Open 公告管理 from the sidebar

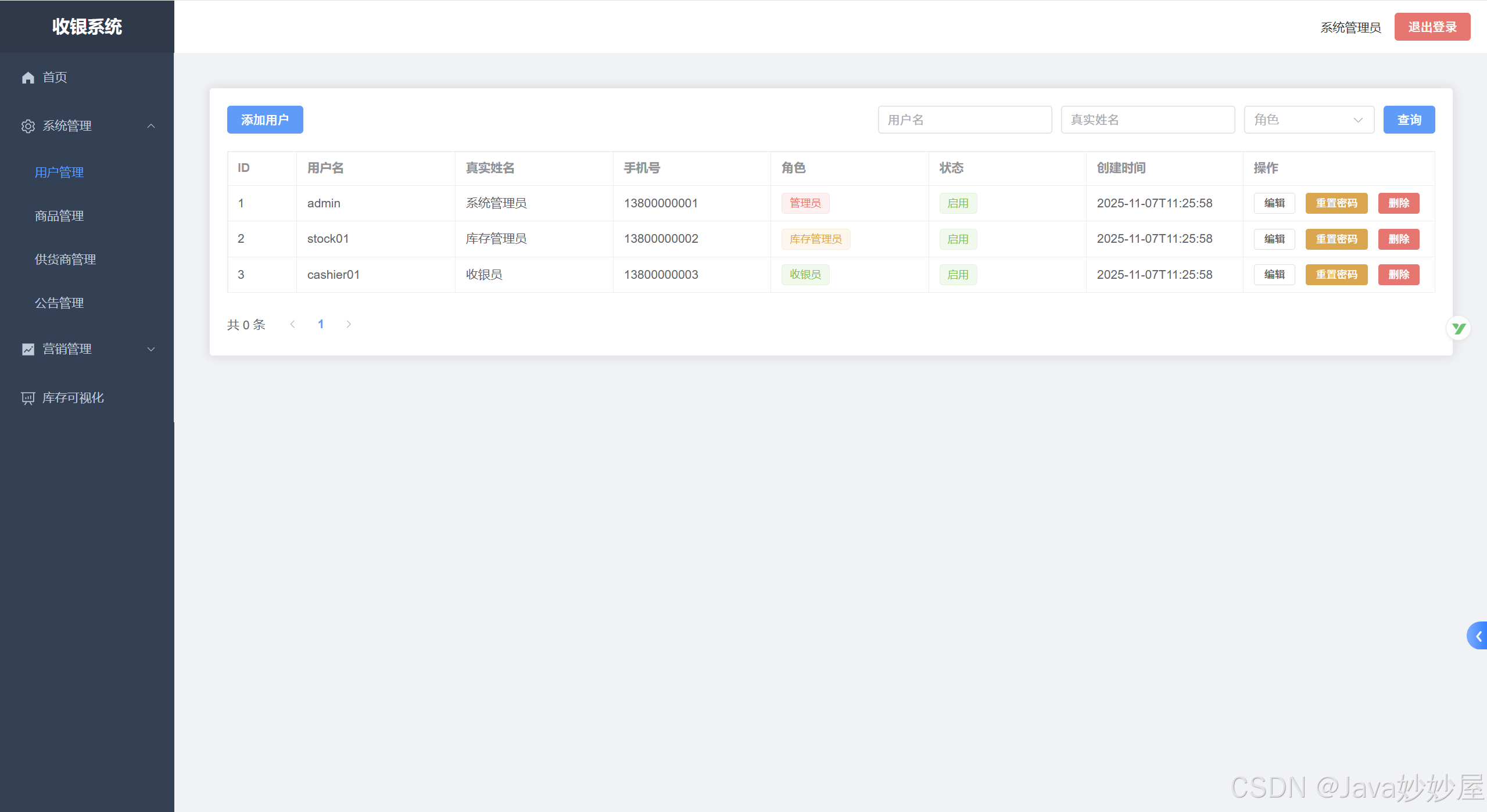pos(59,303)
